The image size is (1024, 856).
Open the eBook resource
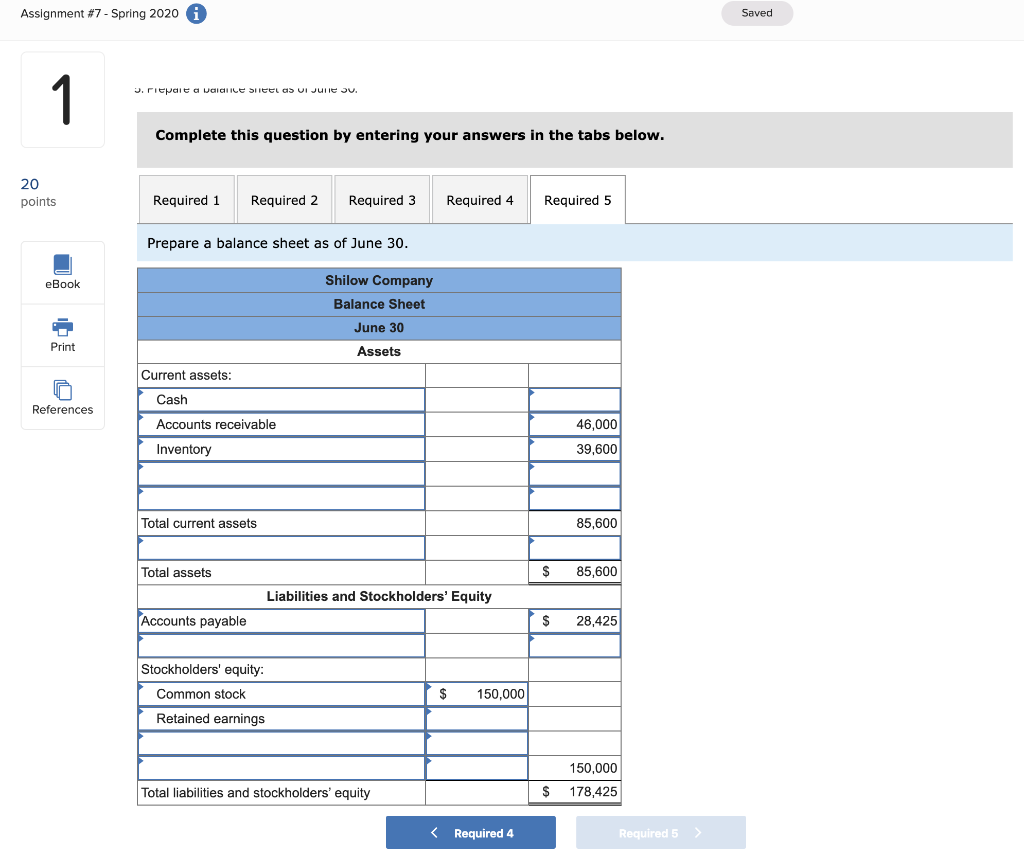62,272
